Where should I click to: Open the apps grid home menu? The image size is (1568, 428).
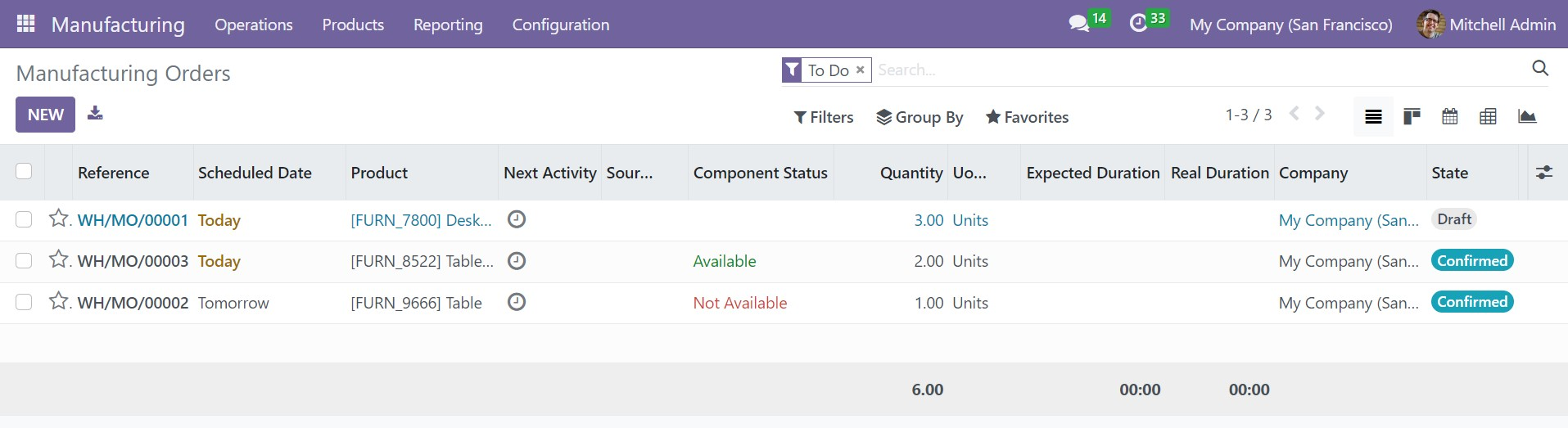click(25, 24)
